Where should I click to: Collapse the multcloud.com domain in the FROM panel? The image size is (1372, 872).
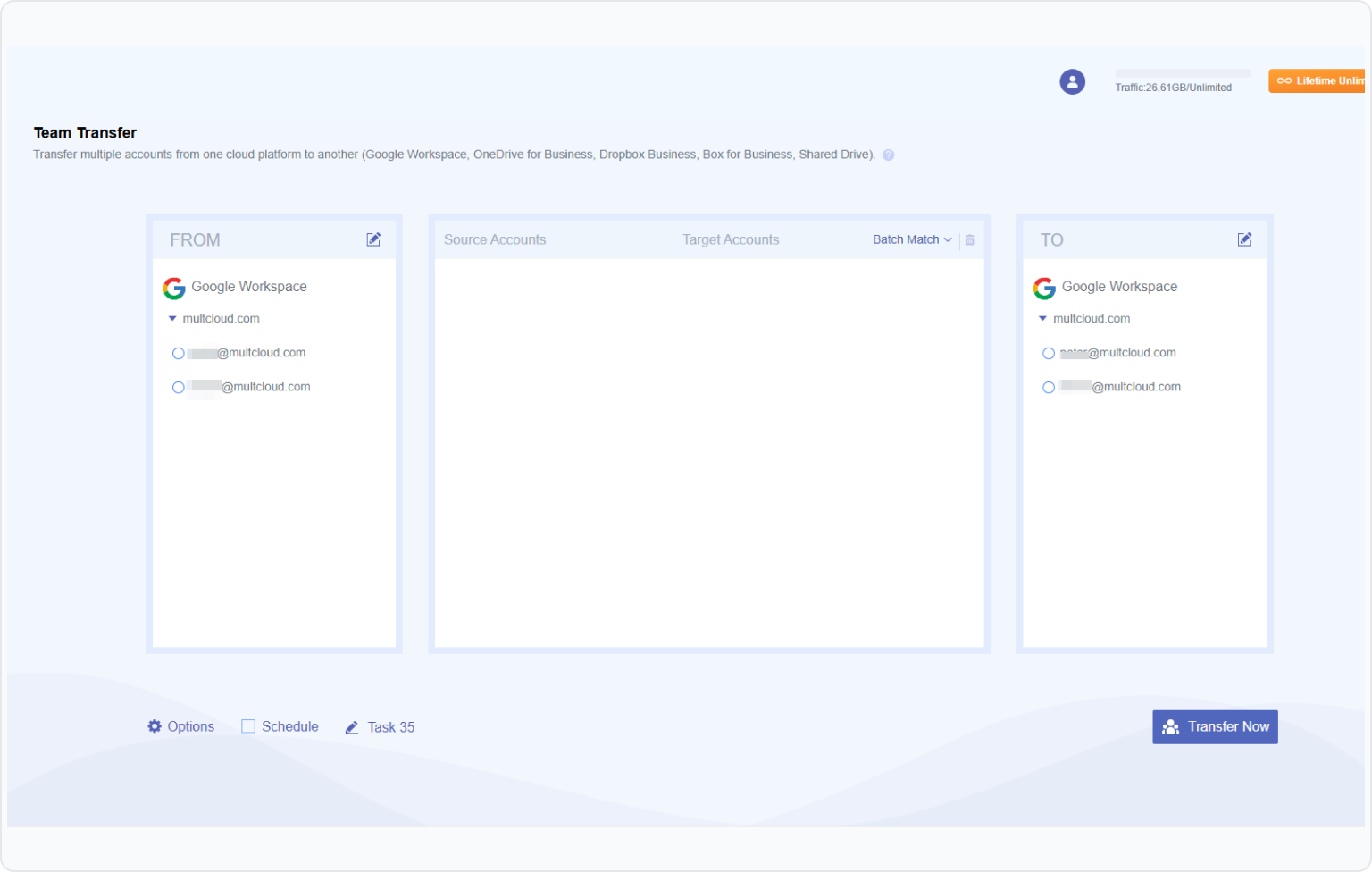(x=172, y=319)
